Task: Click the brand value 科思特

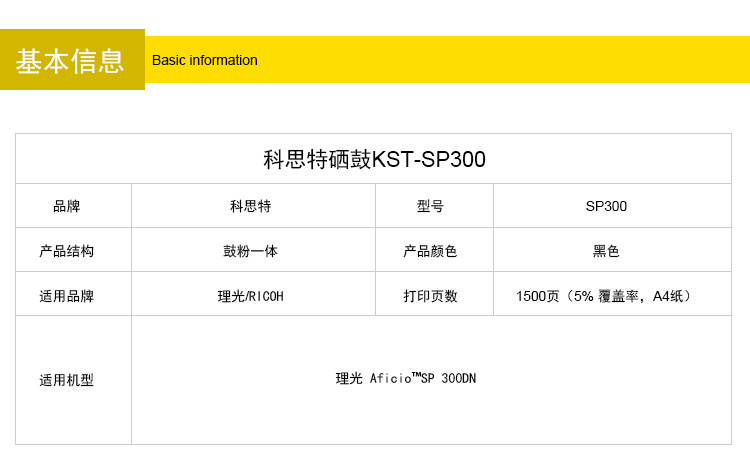Action: pos(250,206)
